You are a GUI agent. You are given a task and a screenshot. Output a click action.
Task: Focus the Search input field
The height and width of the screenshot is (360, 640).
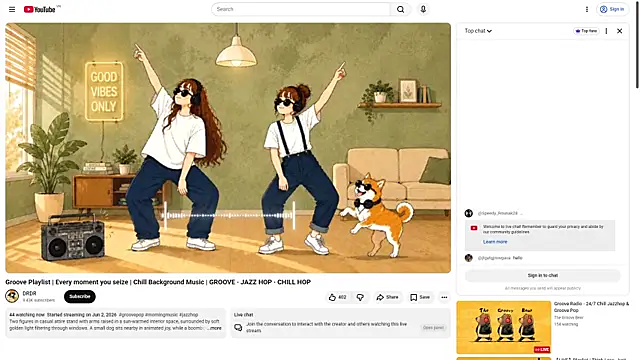301,9
